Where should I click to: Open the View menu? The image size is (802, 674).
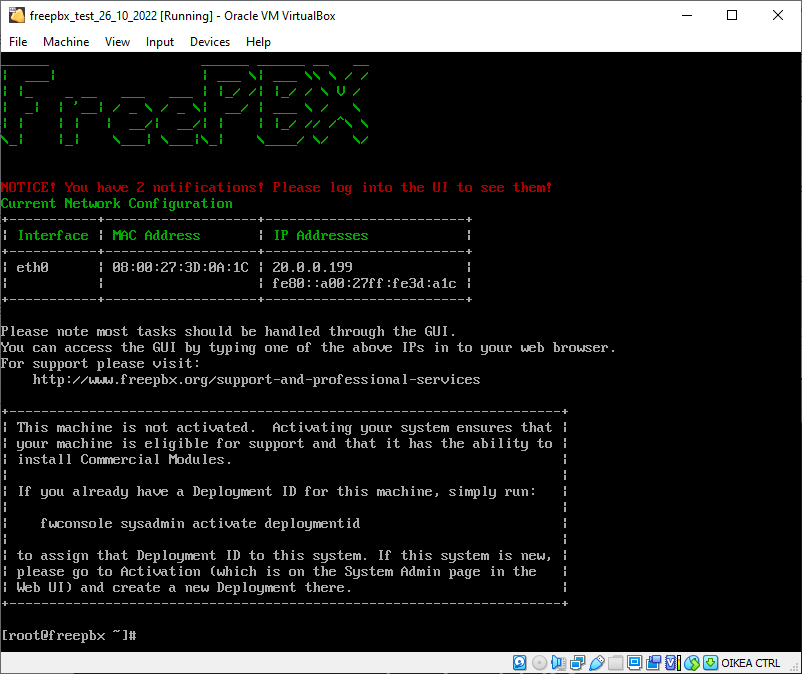coord(117,42)
